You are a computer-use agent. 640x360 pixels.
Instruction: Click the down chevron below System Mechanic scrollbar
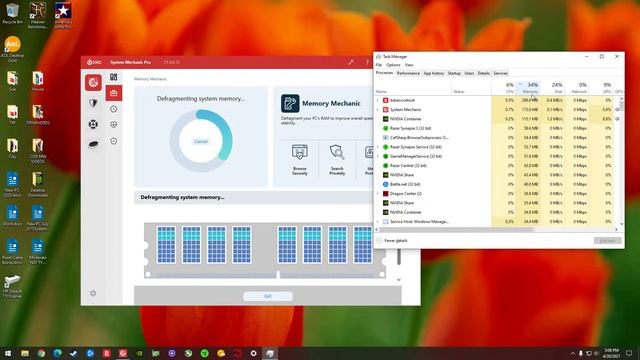tap(399, 280)
